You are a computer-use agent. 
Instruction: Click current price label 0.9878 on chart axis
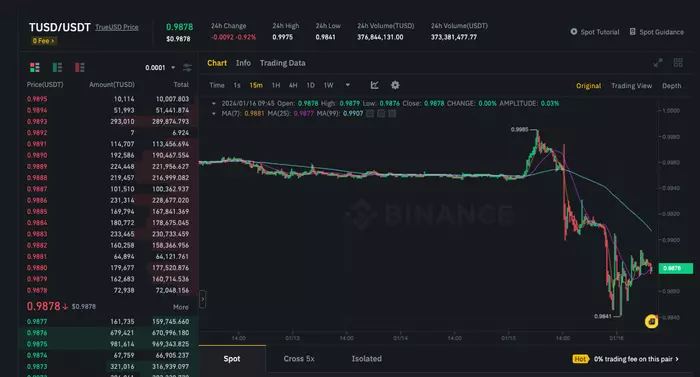tap(675, 268)
